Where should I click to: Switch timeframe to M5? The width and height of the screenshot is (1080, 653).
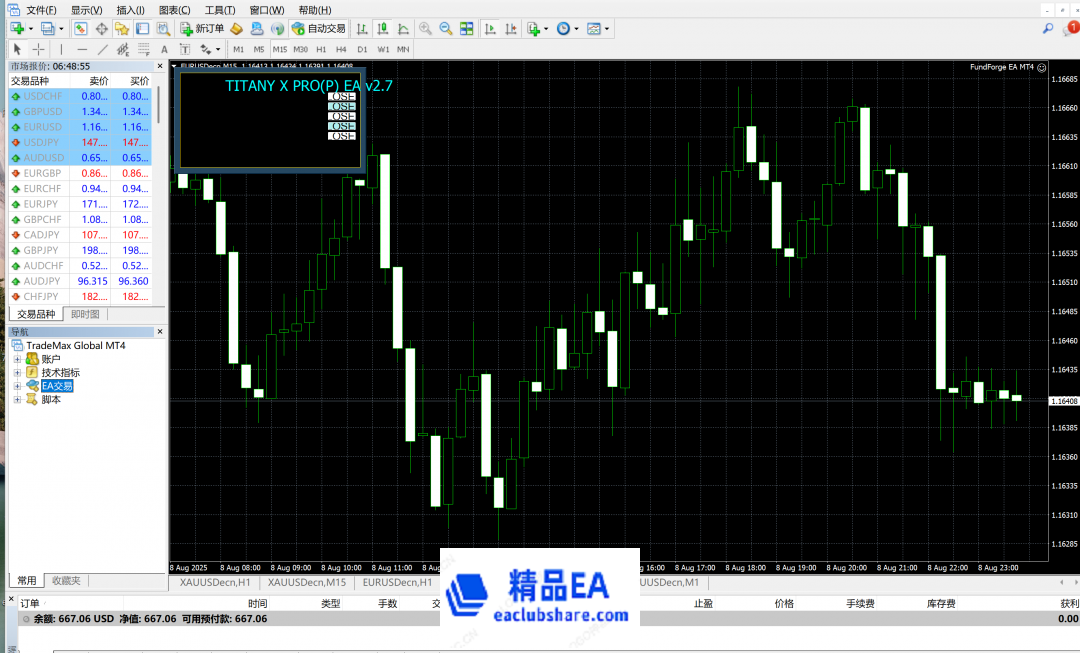coord(259,49)
